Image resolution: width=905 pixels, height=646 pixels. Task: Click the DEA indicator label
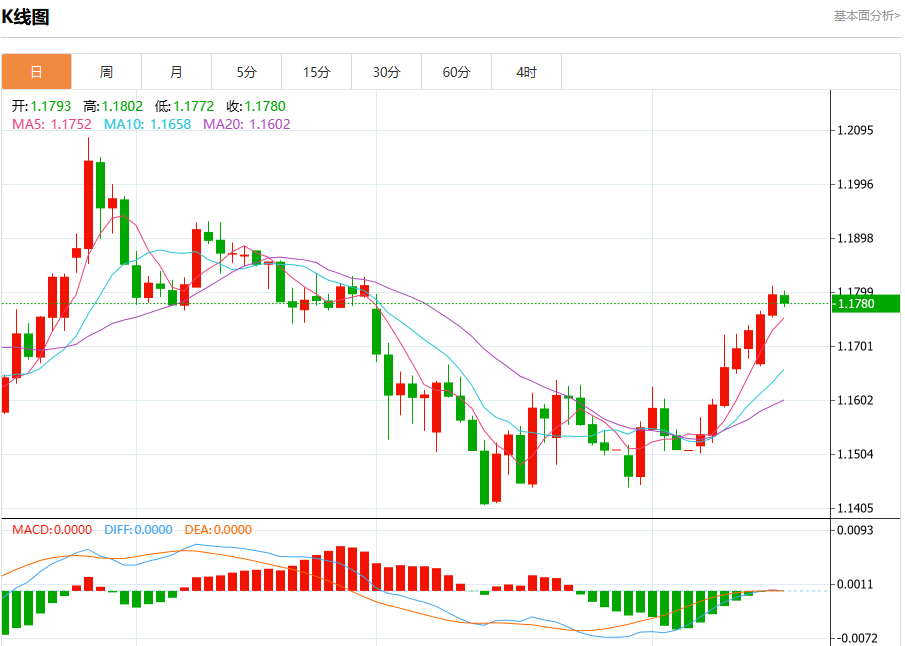pyautogui.click(x=218, y=529)
